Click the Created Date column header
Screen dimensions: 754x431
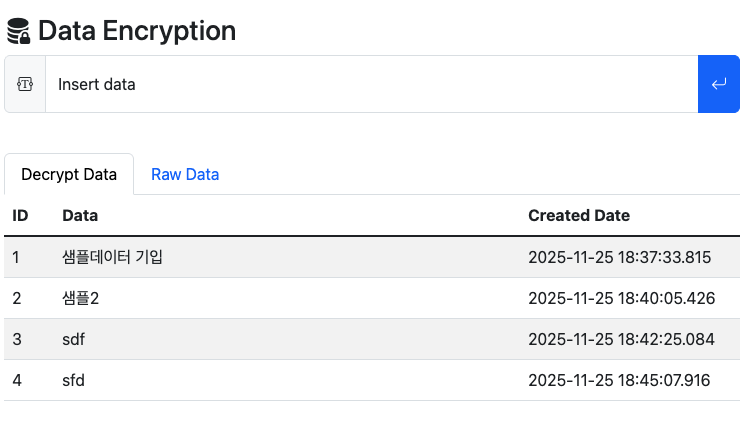579,215
